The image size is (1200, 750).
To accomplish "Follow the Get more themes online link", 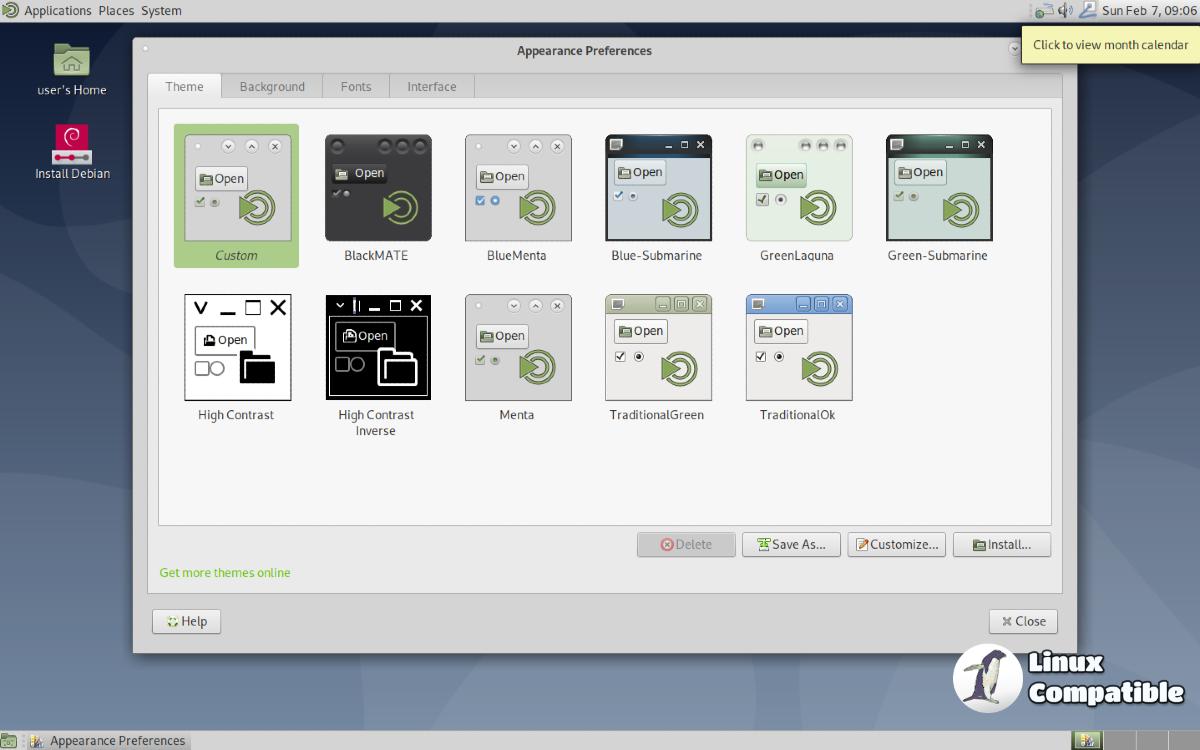I will click(x=225, y=573).
